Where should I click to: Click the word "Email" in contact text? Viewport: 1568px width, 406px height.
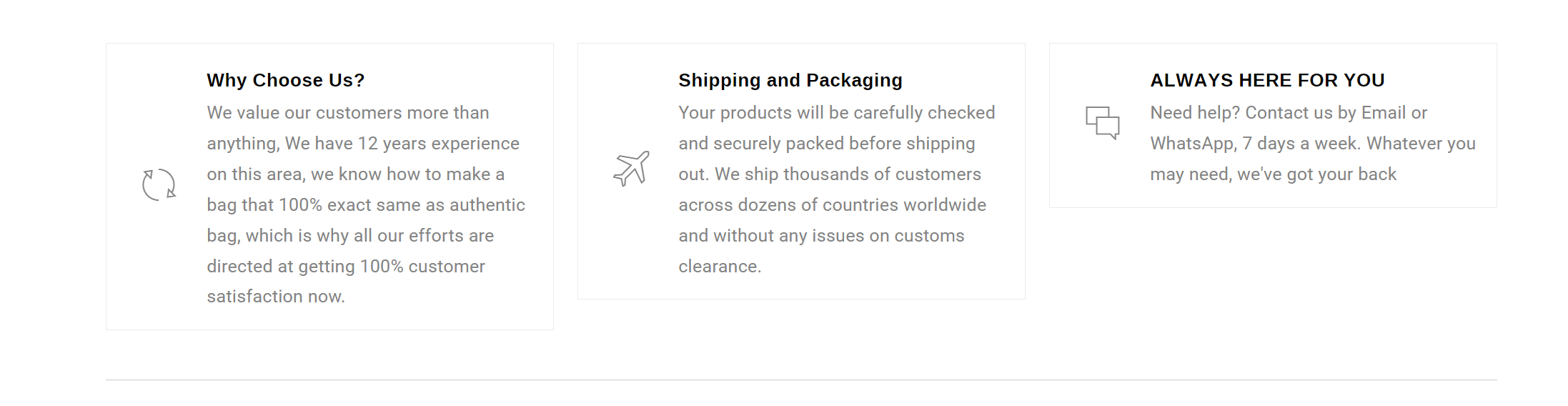tap(1384, 113)
